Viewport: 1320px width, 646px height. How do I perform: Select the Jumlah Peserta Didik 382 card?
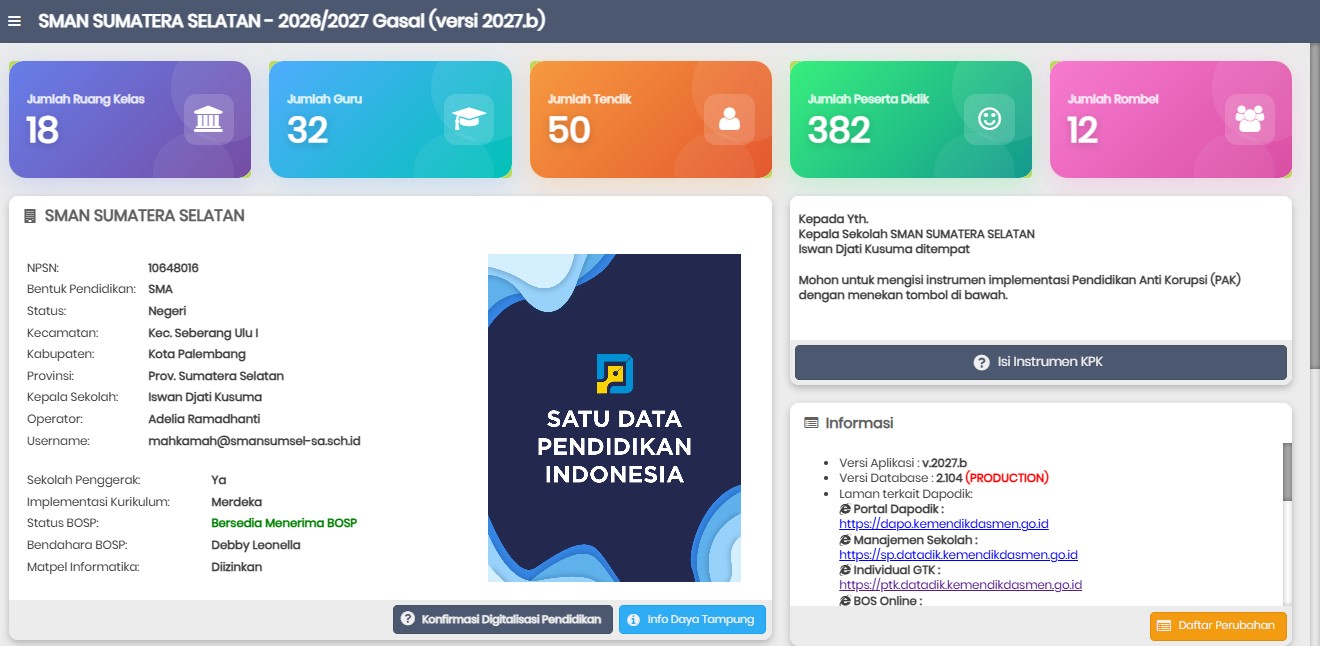point(911,119)
